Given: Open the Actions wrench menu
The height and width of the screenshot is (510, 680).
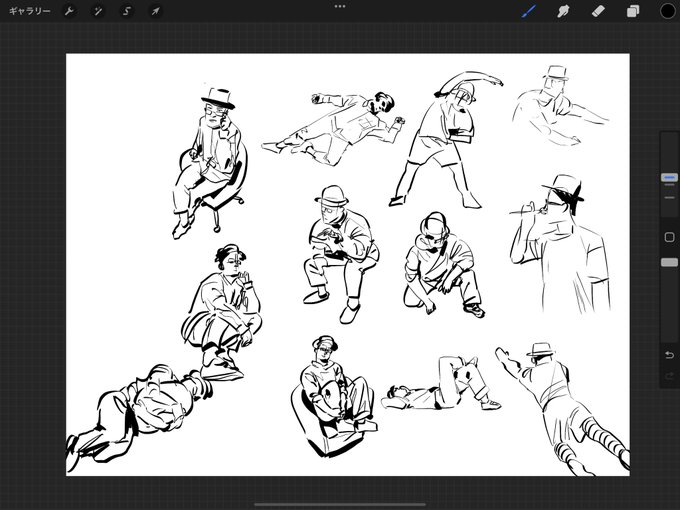Looking at the screenshot, I should click(69, 11).
